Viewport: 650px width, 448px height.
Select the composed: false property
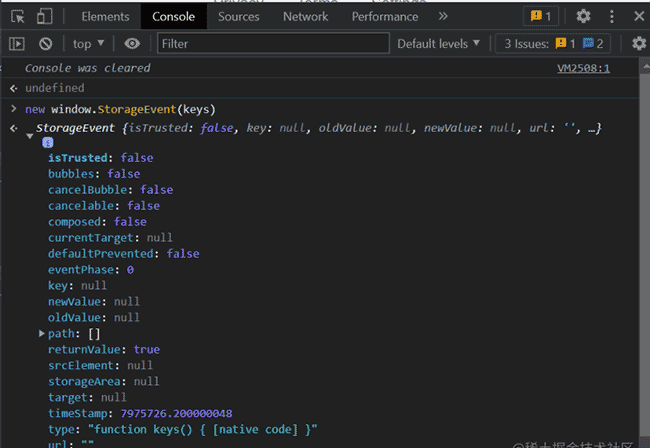pyautogui.click(x=97, y=222)
